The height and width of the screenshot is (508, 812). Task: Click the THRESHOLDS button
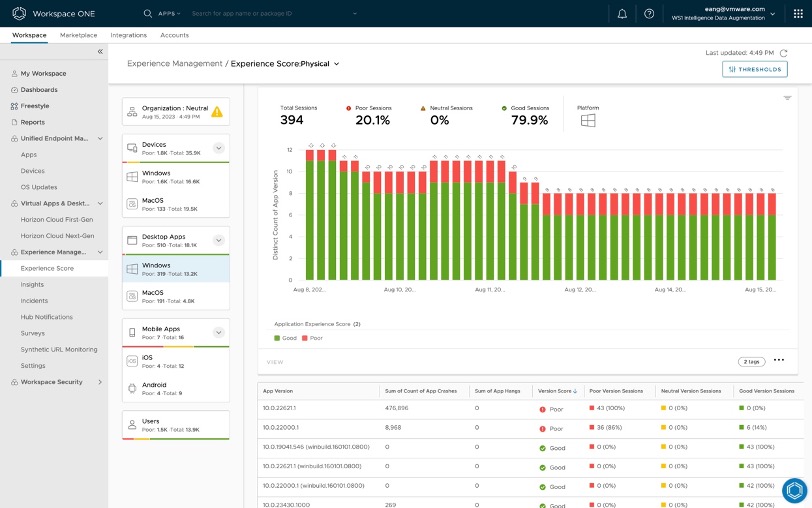(754, 69)
